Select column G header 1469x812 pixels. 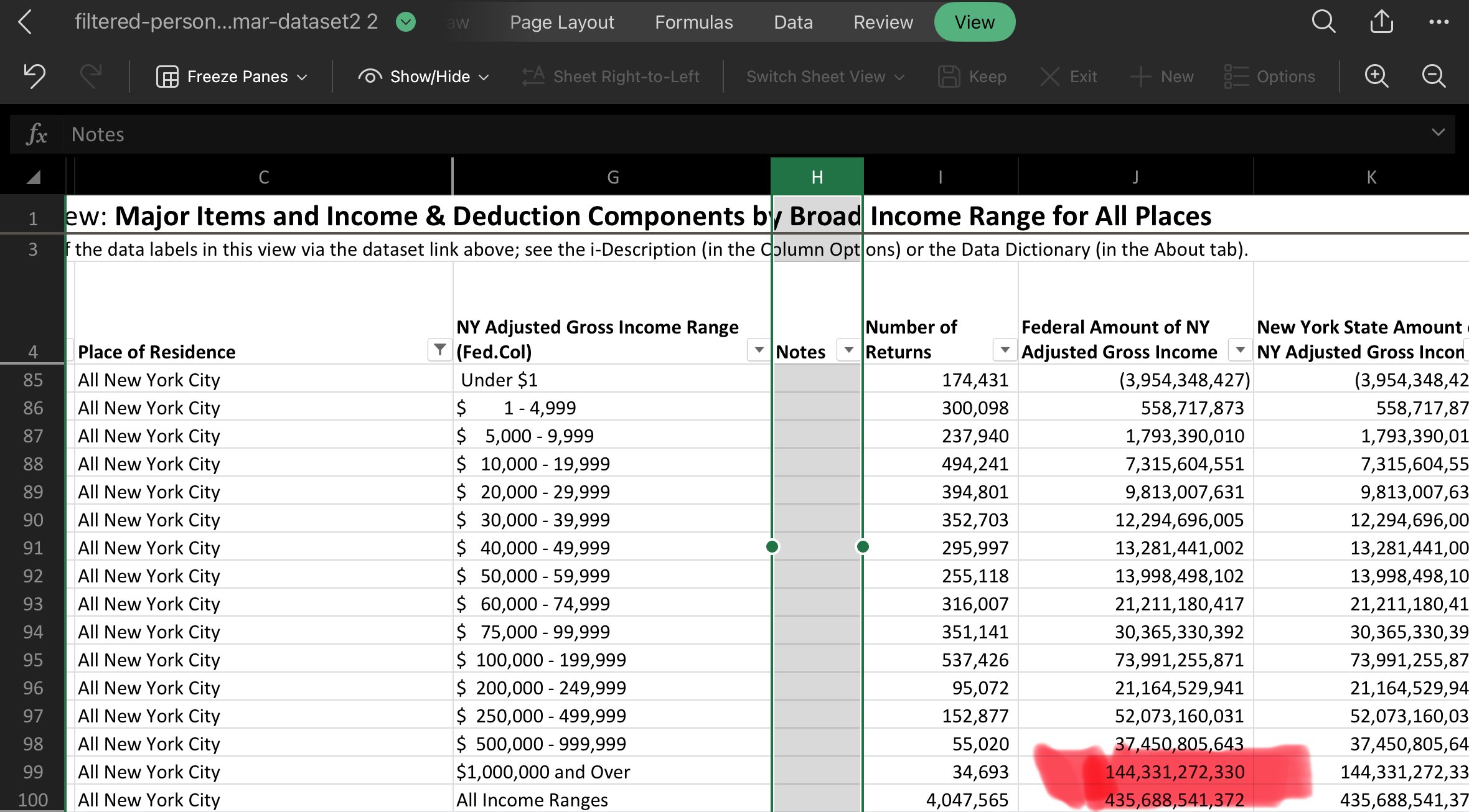tap(612, 177)
